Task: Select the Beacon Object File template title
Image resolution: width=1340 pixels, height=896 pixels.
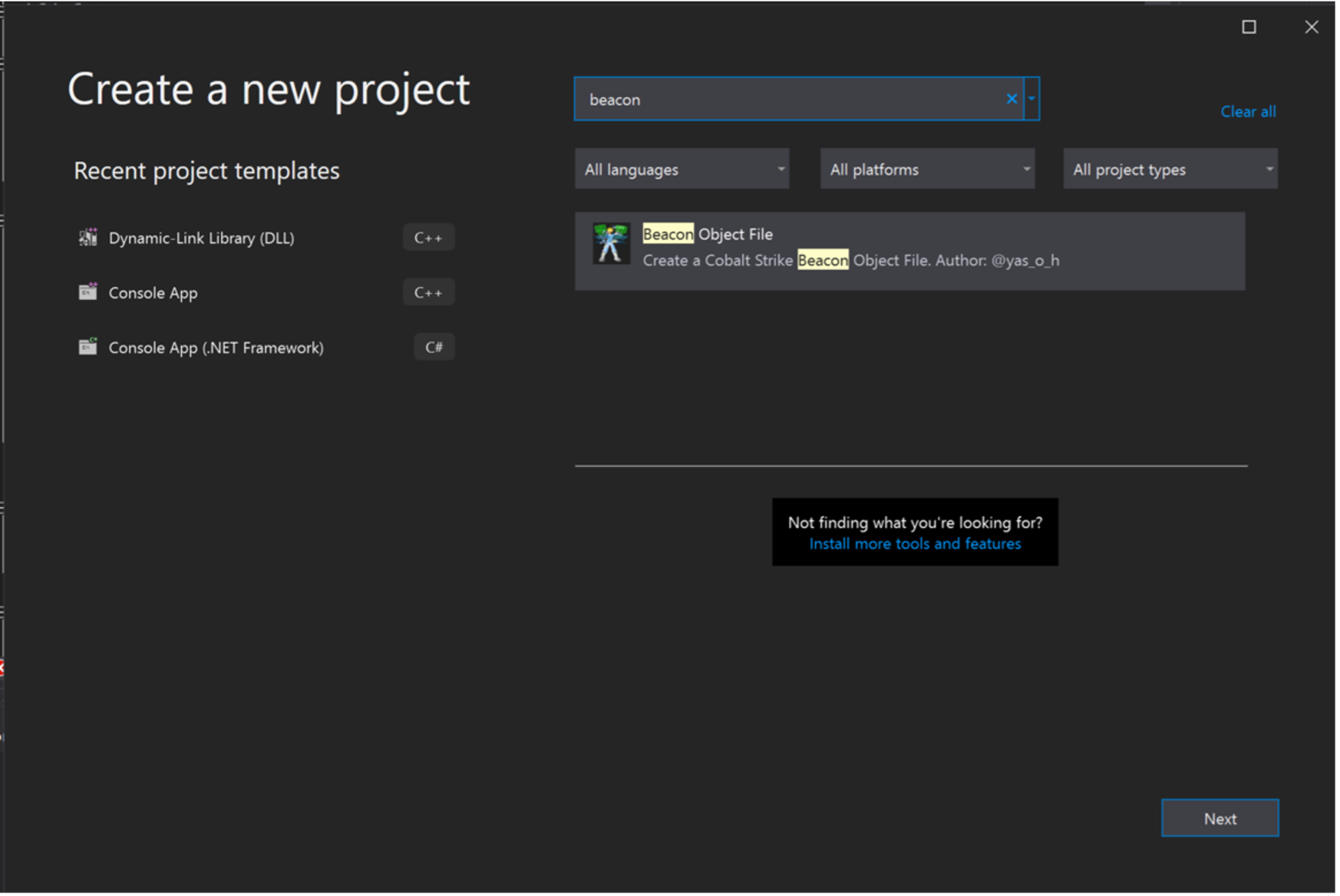Action: [x=708, y=235]
